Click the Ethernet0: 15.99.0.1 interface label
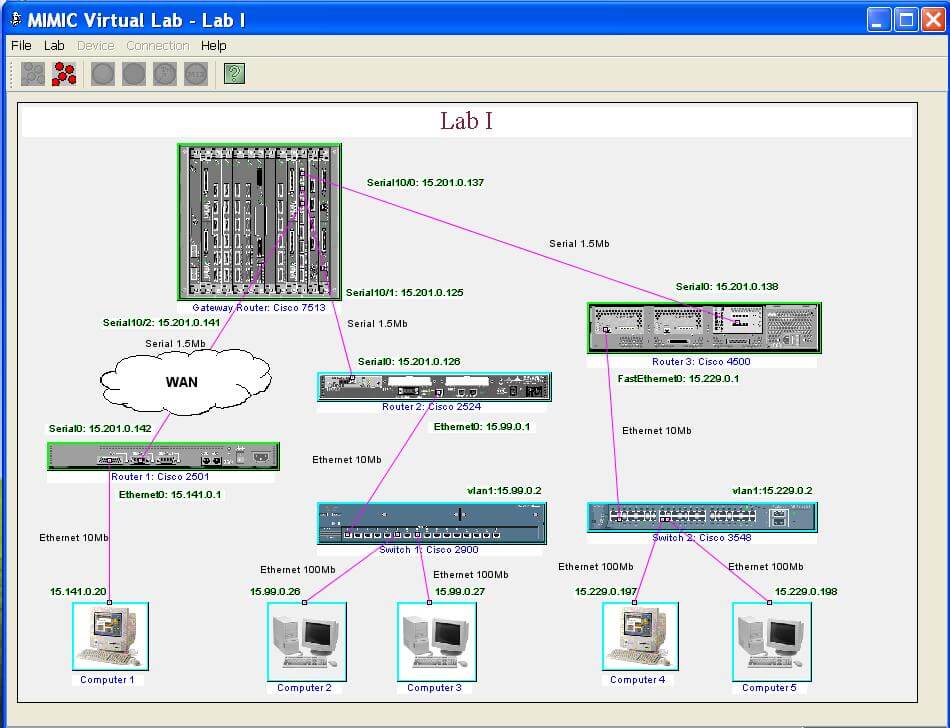Screen dimensions: 950x728 click(484, 425)
